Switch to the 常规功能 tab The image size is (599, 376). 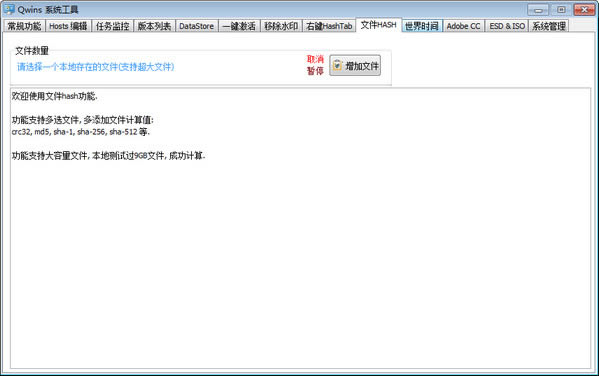(x=24, y=26)
